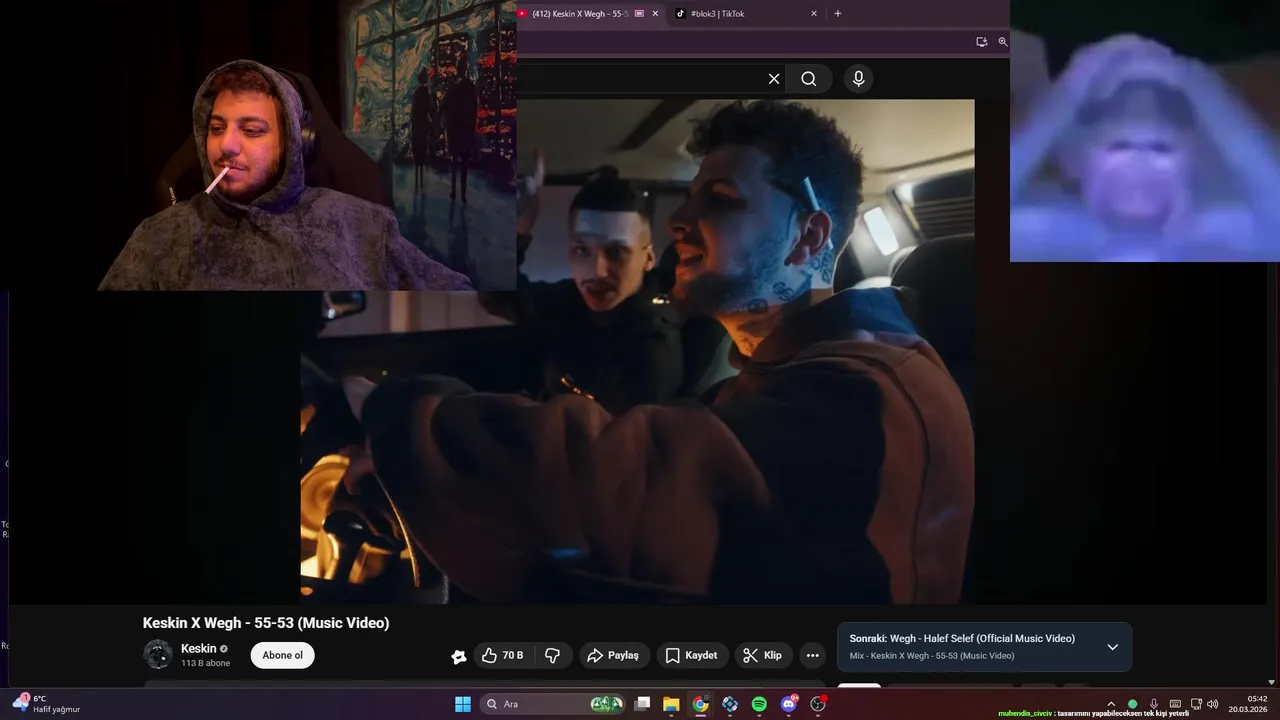Expand the Sonraki playlist panel chevron
Viewport: 1280px width, 720px height.
[x=1112, y=647]
